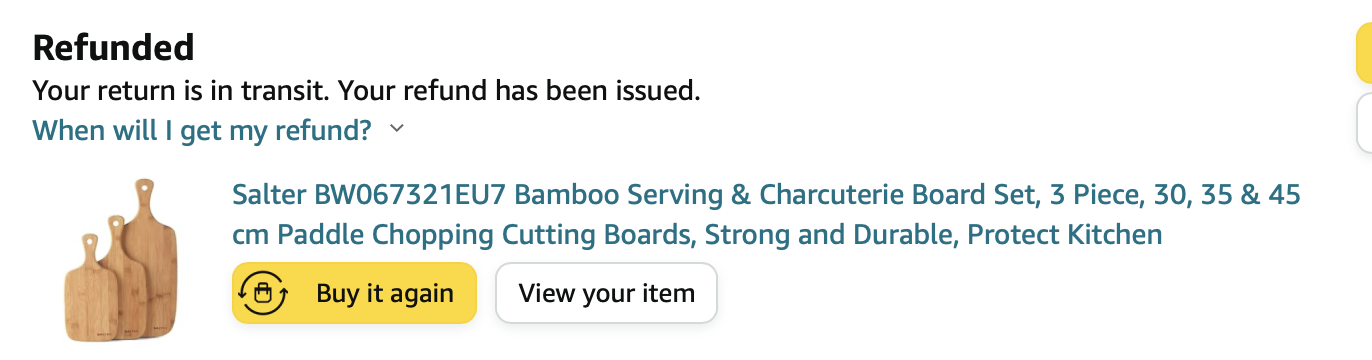Screen dimensions: 1372x360
Task: Expand the refund timing chevron arrow
Action: coord(396,129)
